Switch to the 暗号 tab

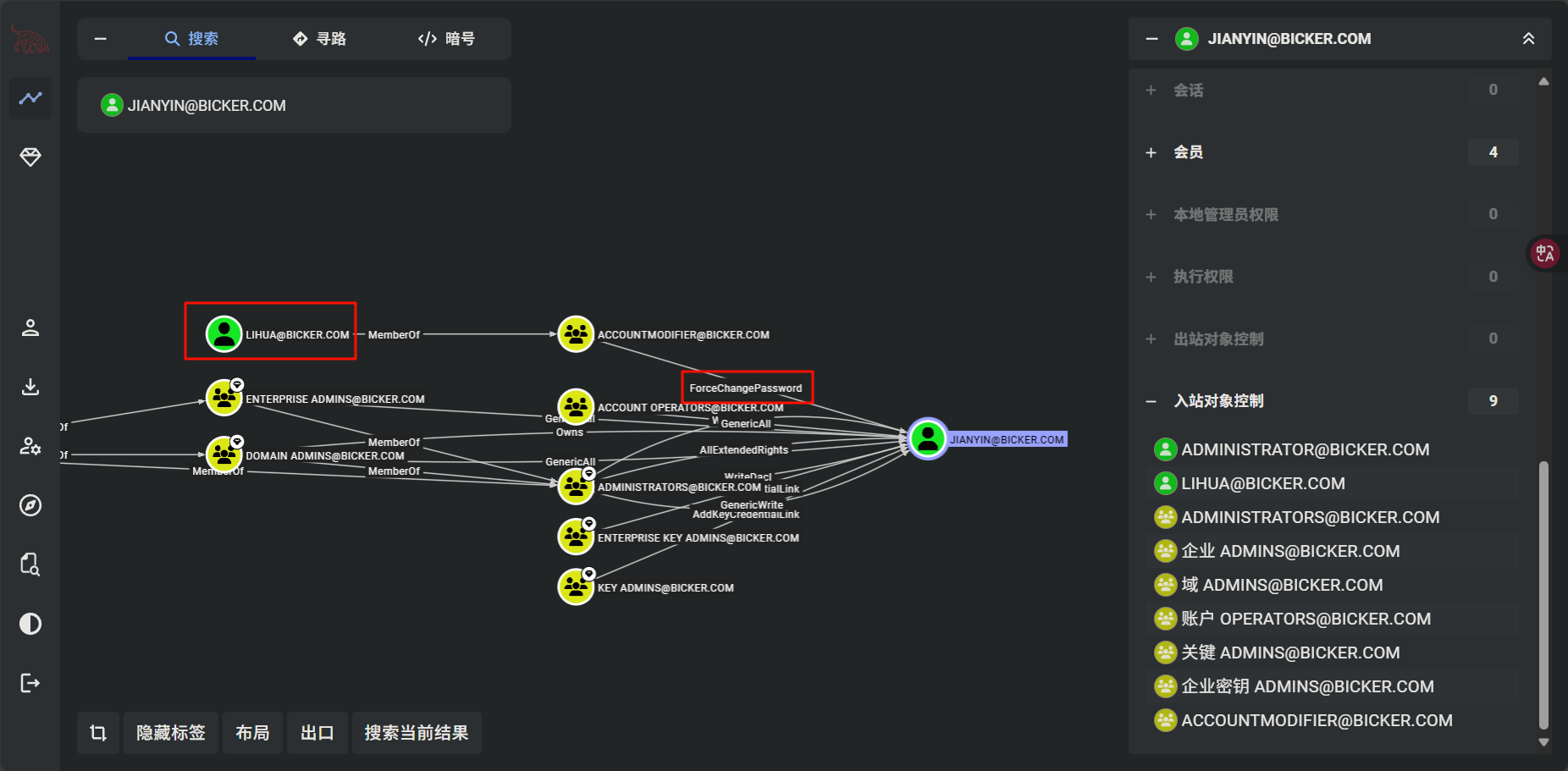(x=446, y=39)
